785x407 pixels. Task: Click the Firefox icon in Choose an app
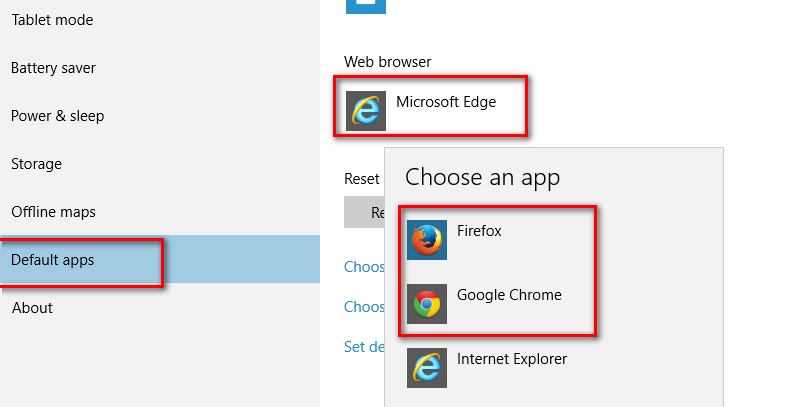pos(427,240)
